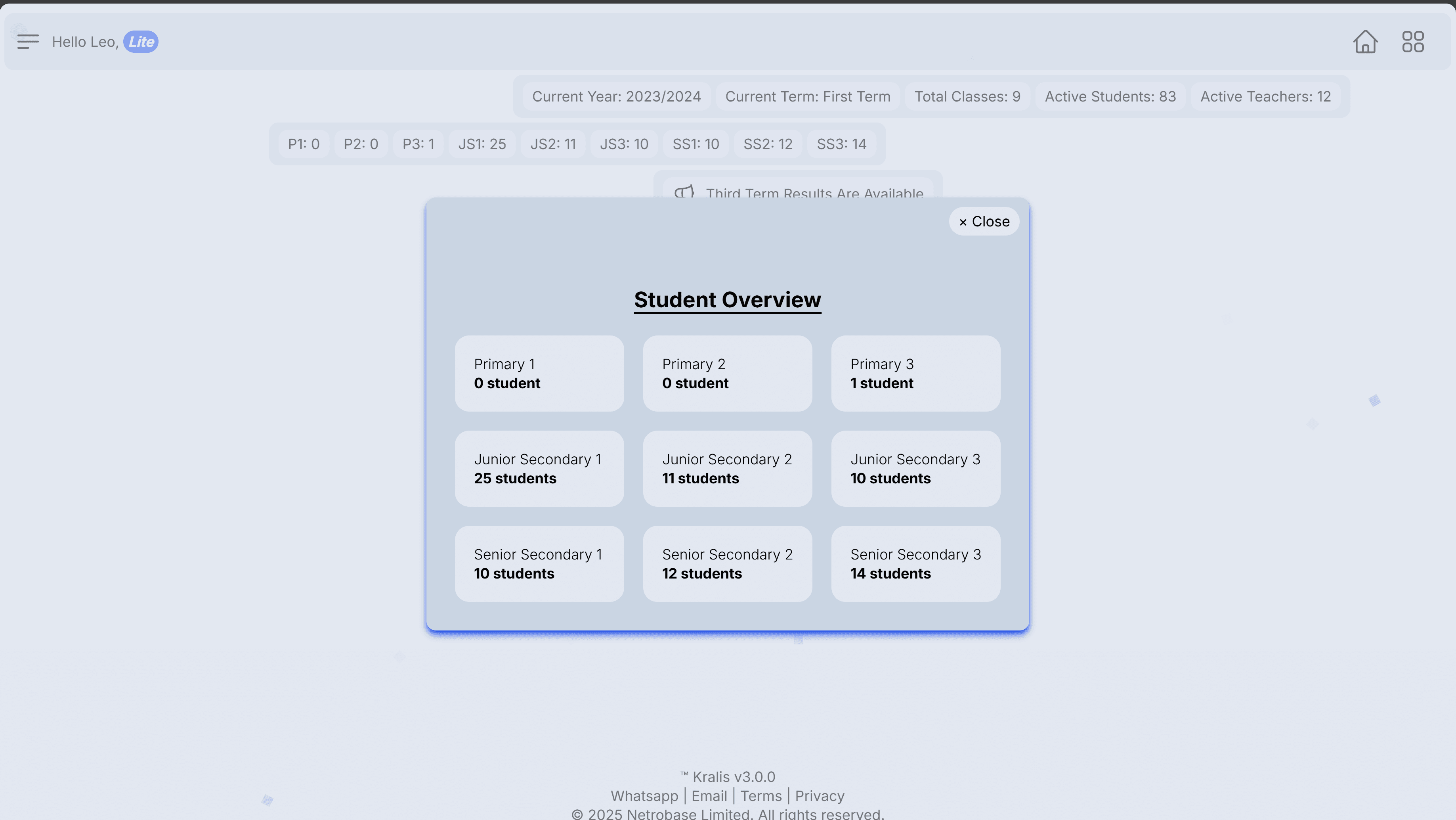Select the Primary 1 card
1456x820 pixels.
539,373
